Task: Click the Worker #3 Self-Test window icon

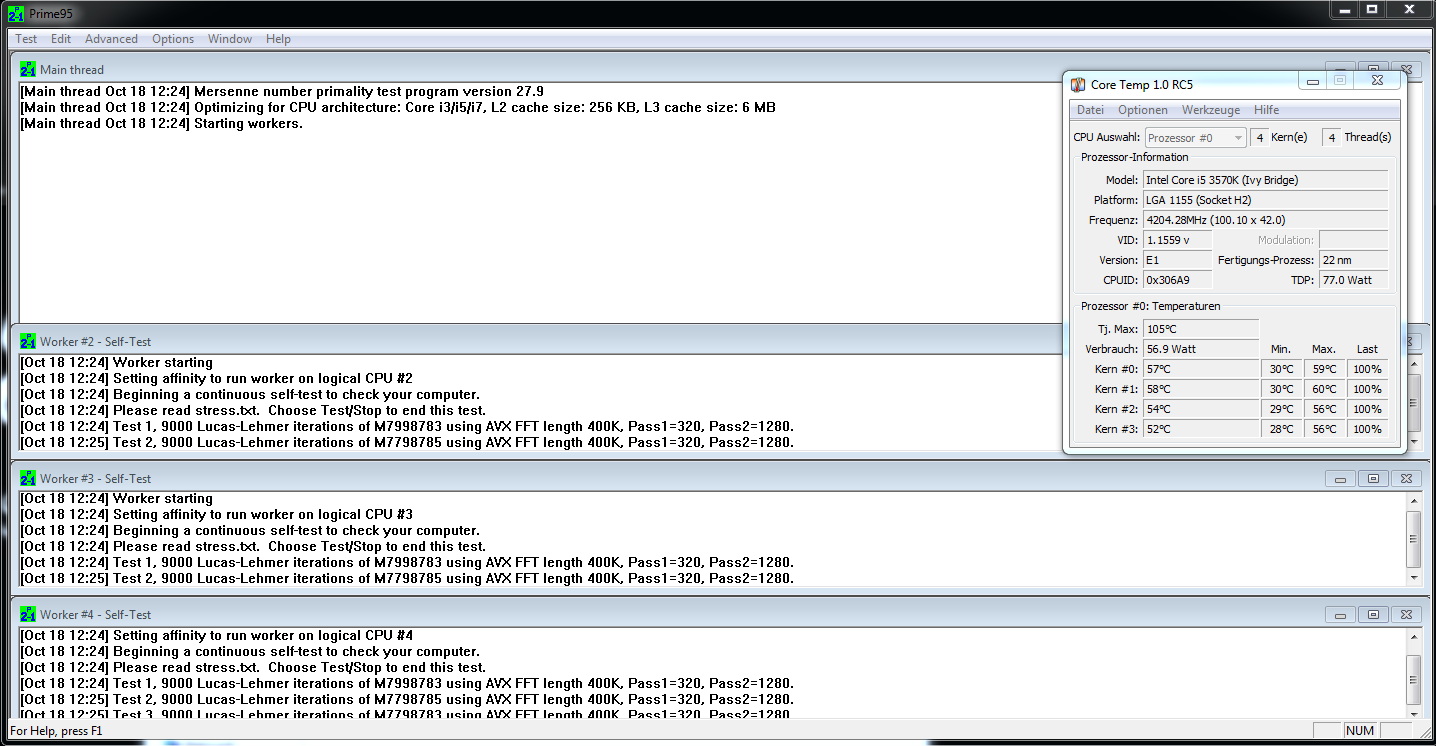Action: 28,478
